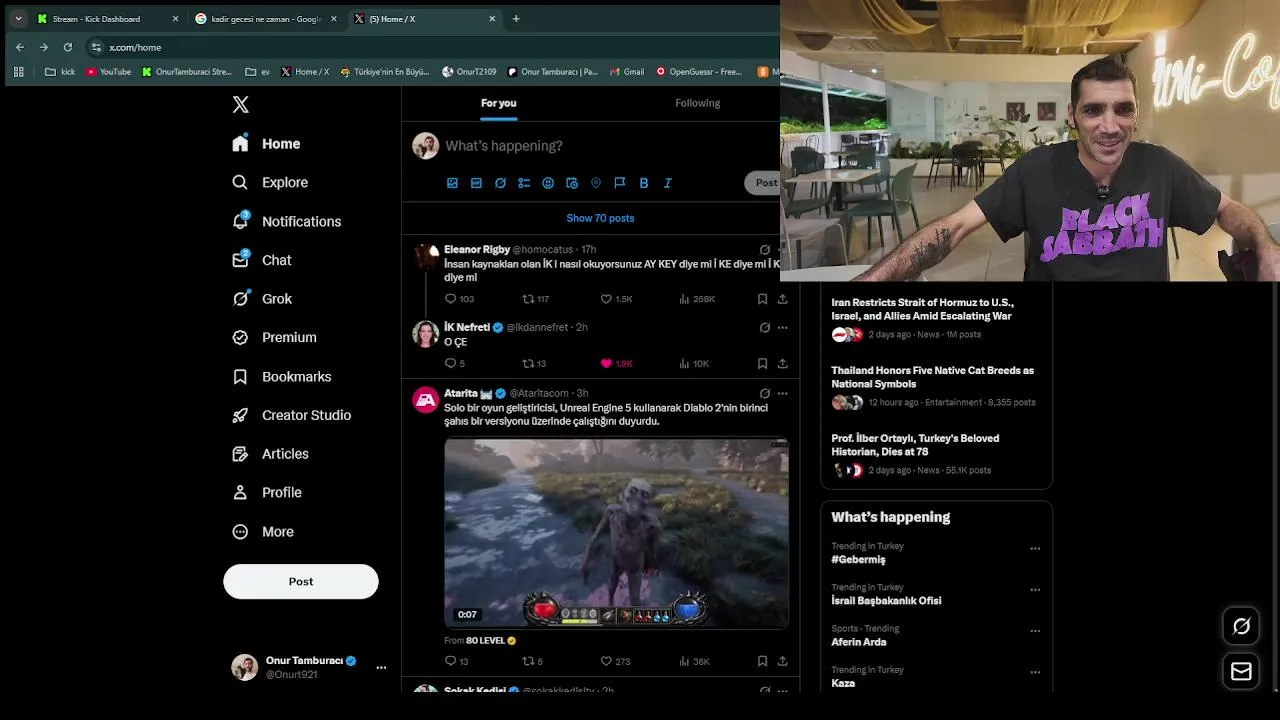Schedule the post with calendar icon
Viewport: 1280px width, 720px height.
(x=572, y=183)
